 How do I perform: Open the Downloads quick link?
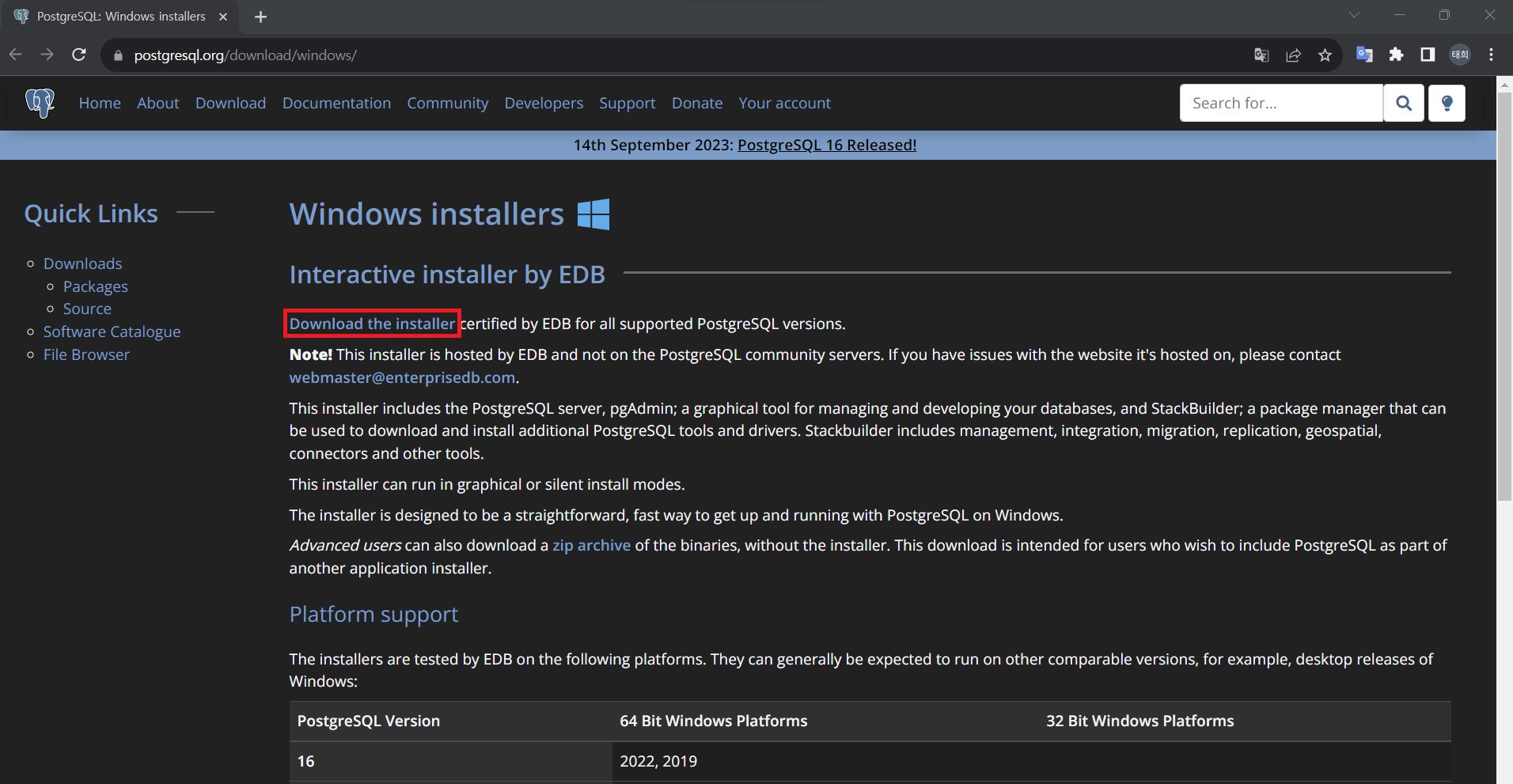tap(82, 263)
